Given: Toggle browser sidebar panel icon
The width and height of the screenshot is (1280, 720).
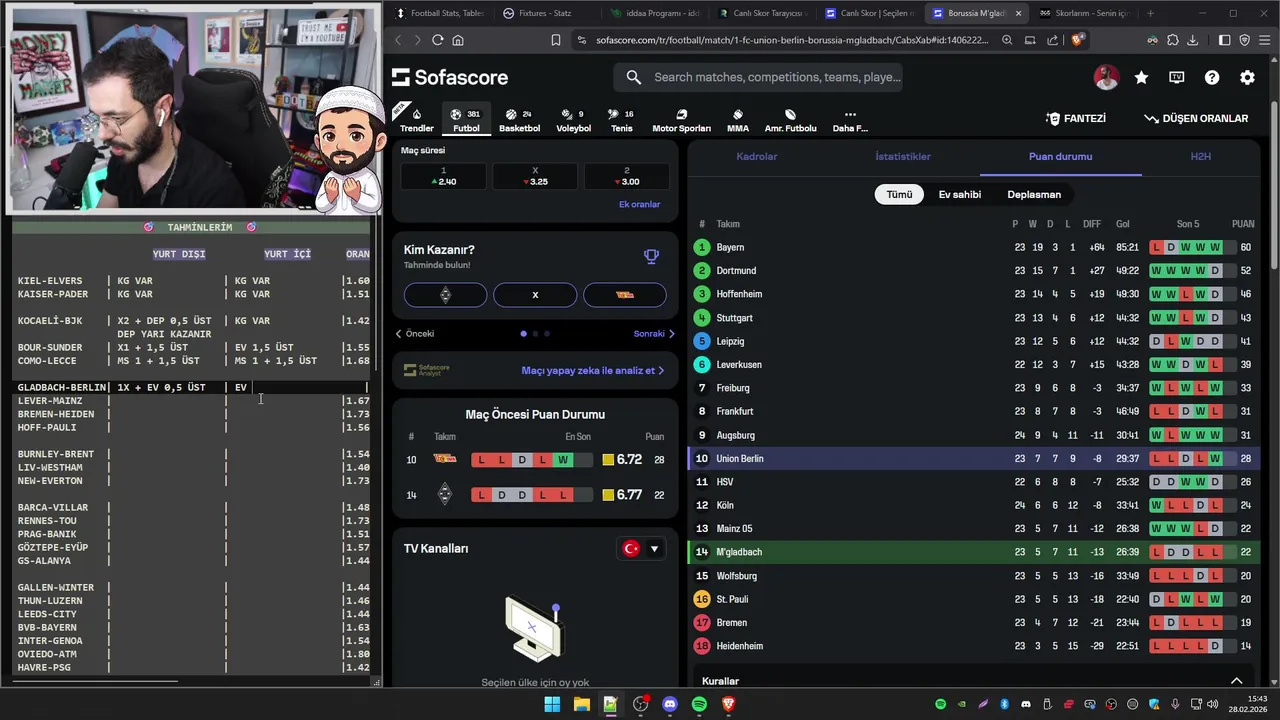Looking at the screenshot, I should point(1224,40).
